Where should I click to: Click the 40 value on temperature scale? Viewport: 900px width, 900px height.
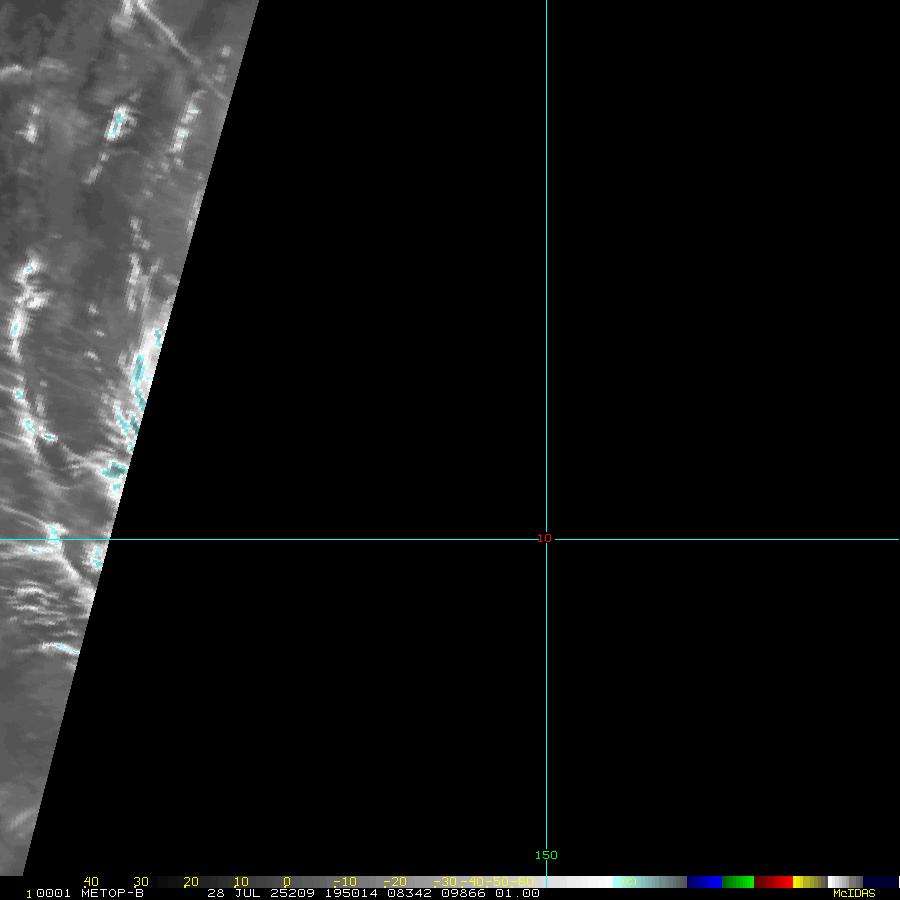coord(91,882)
